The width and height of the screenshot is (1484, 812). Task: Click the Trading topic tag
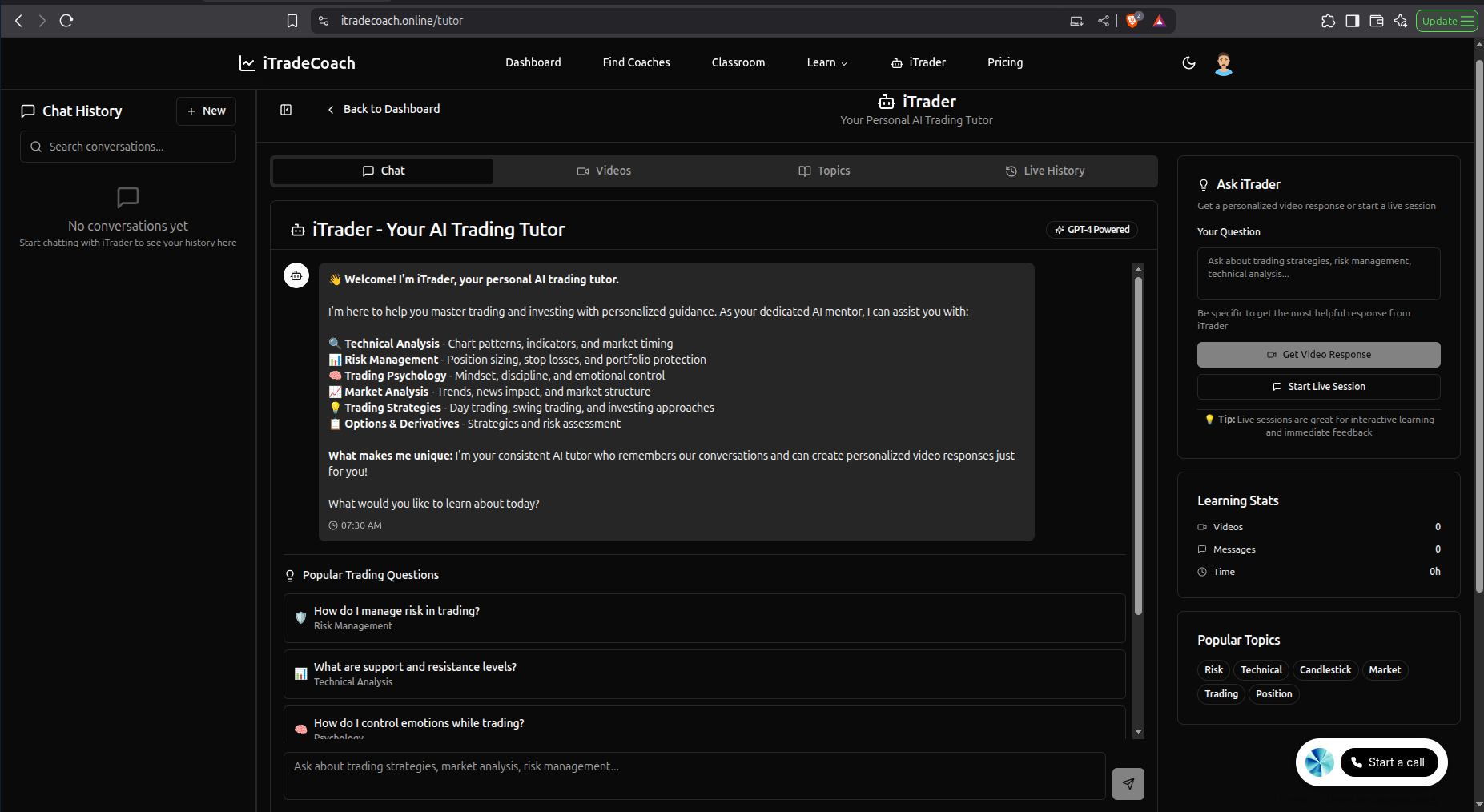point(1221,694)
